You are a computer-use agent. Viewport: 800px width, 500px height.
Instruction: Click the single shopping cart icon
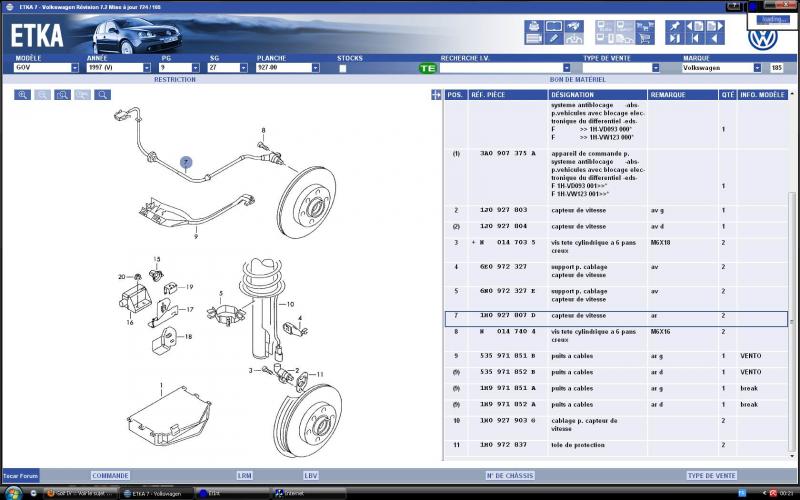(645, 38)
